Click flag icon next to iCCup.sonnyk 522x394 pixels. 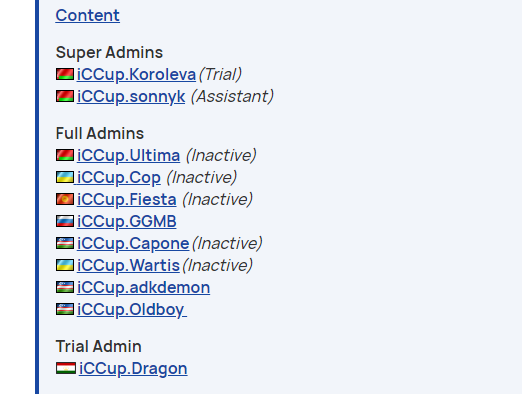[65, 96]
